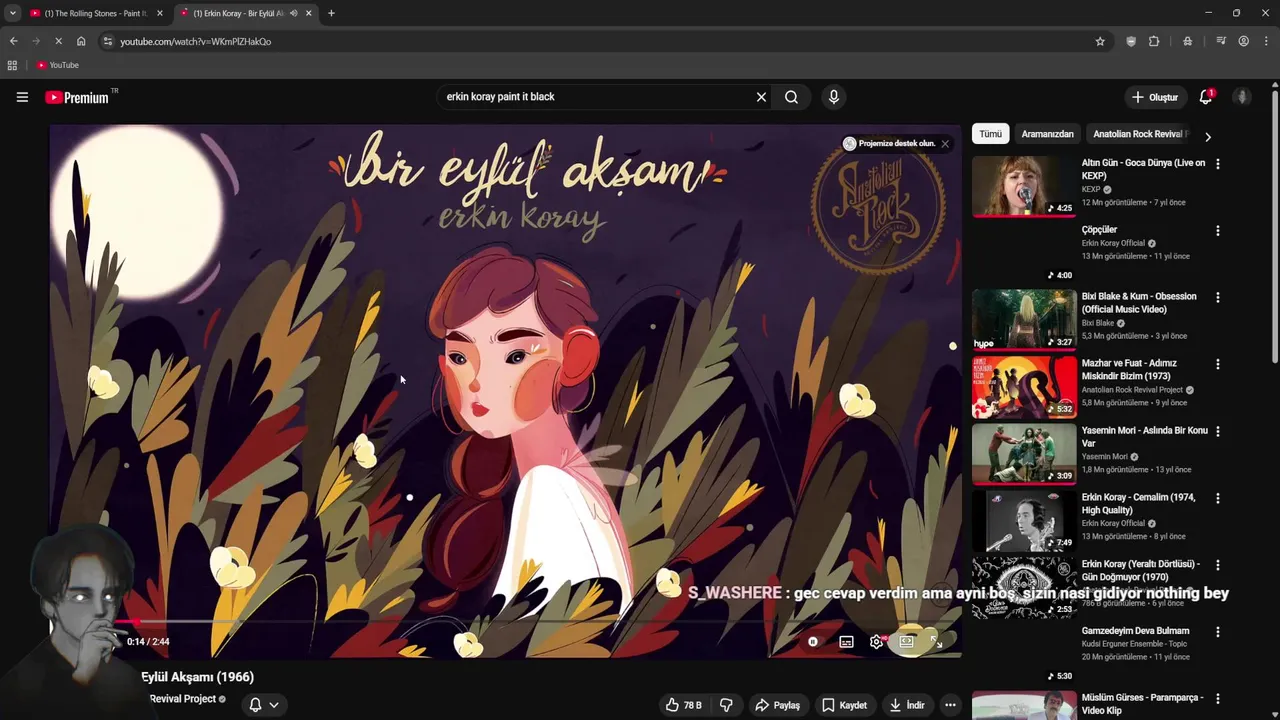This screenshot has height=720, width=1280.
Task: Select the Anatolian Rock Revival chip
Action: point(1140,134)
